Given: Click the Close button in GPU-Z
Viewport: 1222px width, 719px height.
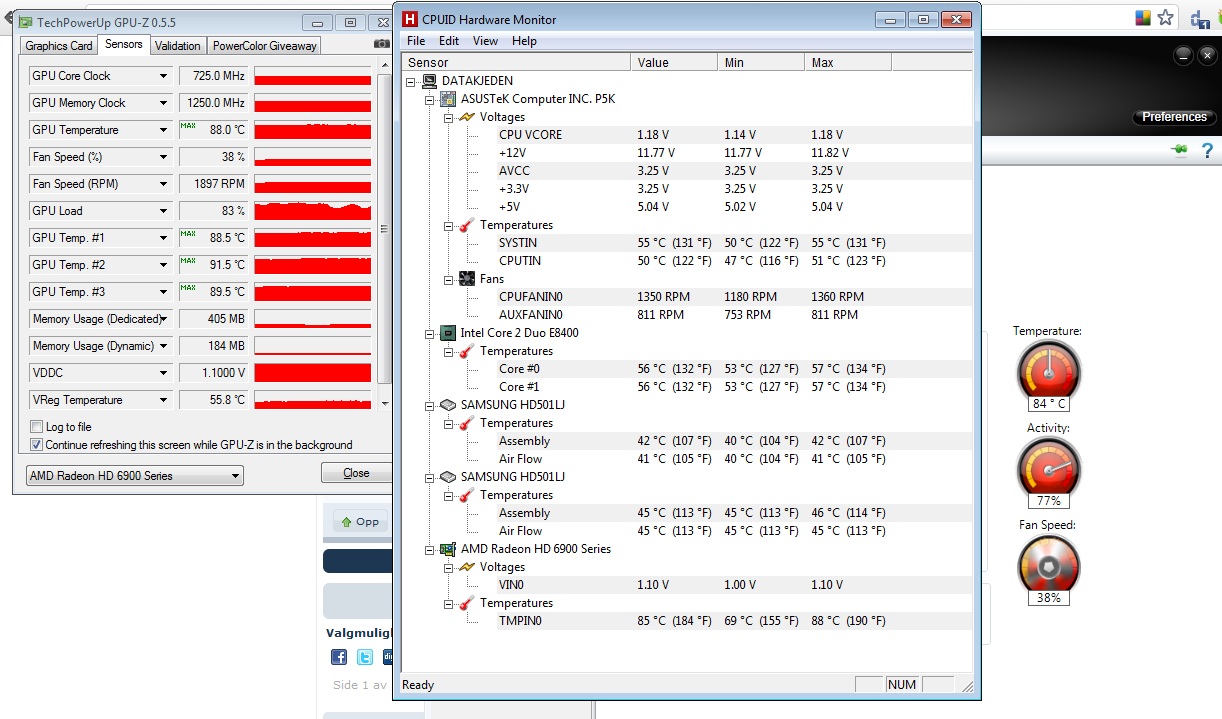Looking at the screenshot, I should 356,473.
